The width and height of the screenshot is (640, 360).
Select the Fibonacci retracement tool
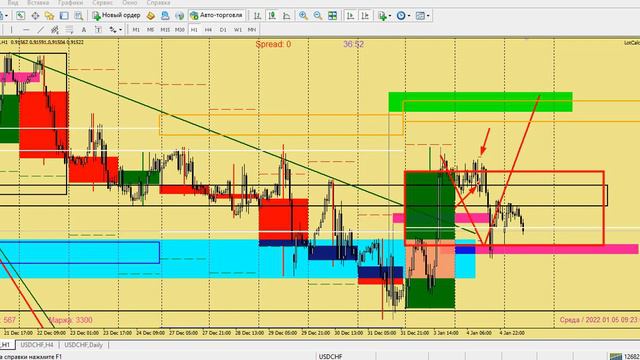coord(69,30)
